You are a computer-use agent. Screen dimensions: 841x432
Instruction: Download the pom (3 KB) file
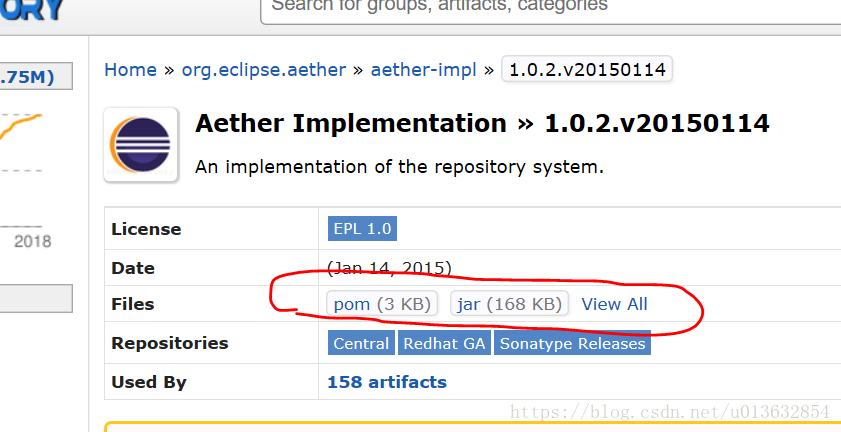pyautogui.click(x=382, y=304)
